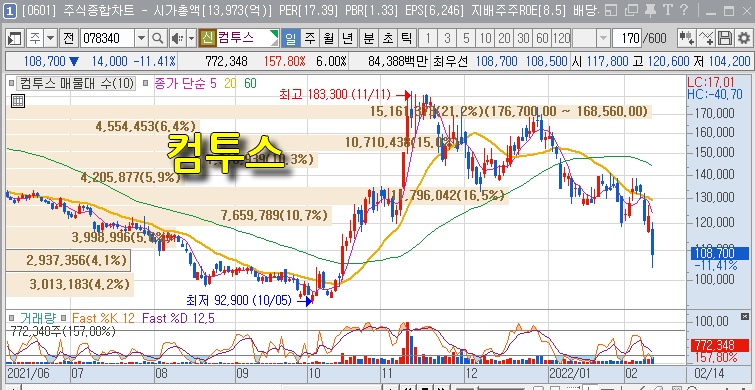
Task: Click the 4,554,453(6.4%) volume profile bar
Action: [103, 126]
